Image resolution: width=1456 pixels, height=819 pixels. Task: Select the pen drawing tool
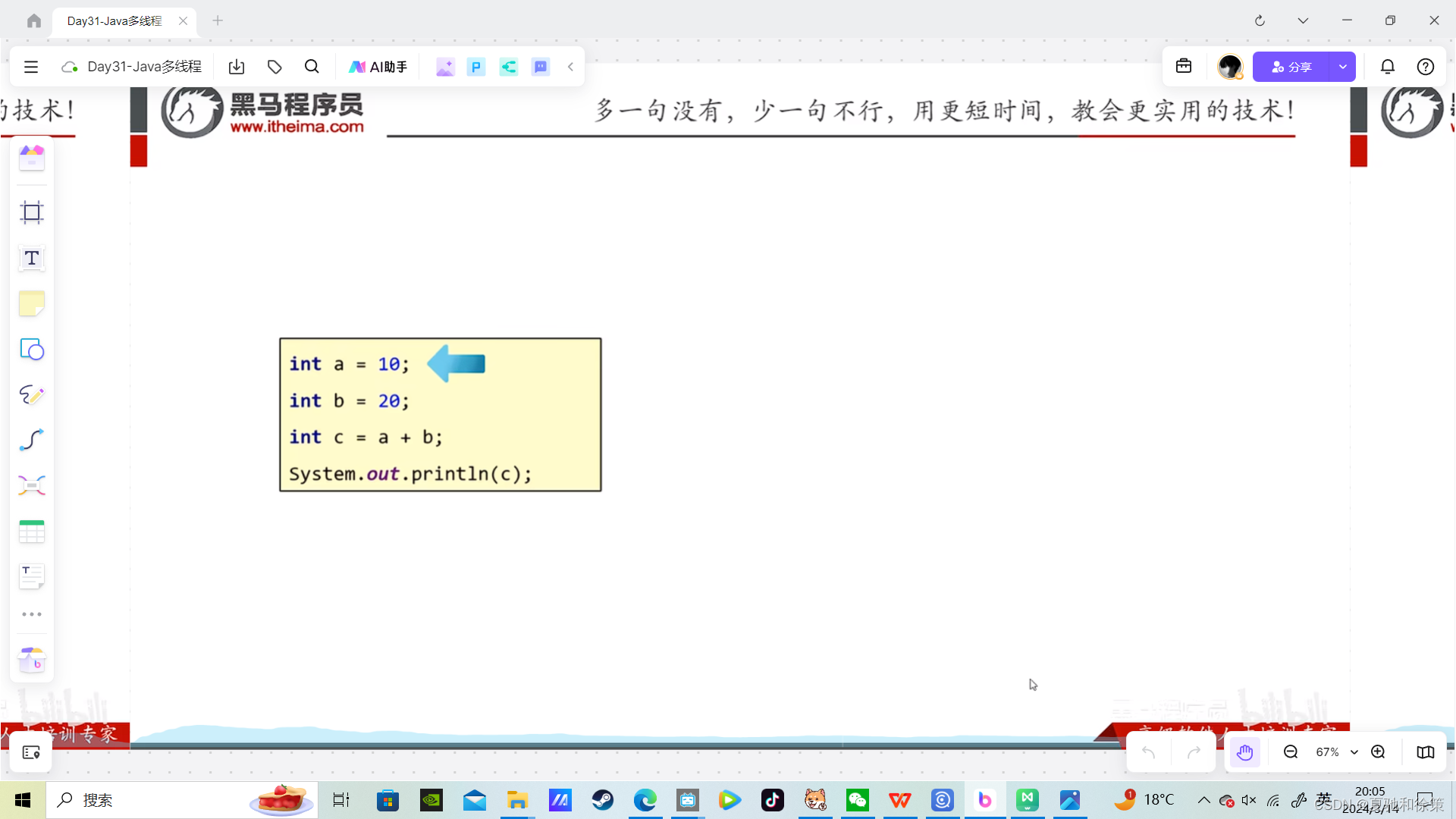31,395
